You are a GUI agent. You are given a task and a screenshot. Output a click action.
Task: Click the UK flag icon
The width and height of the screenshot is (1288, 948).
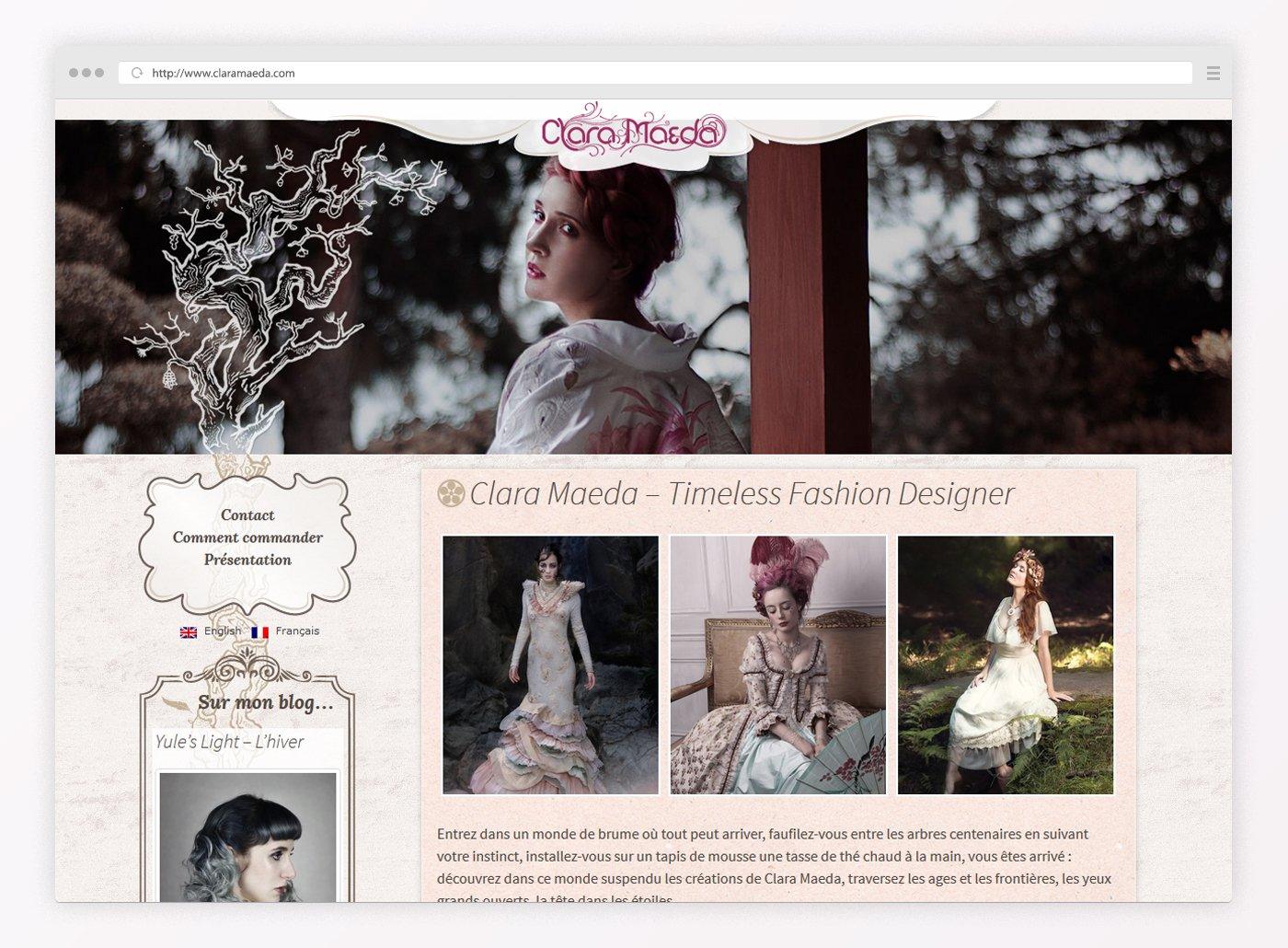point(189,632)
